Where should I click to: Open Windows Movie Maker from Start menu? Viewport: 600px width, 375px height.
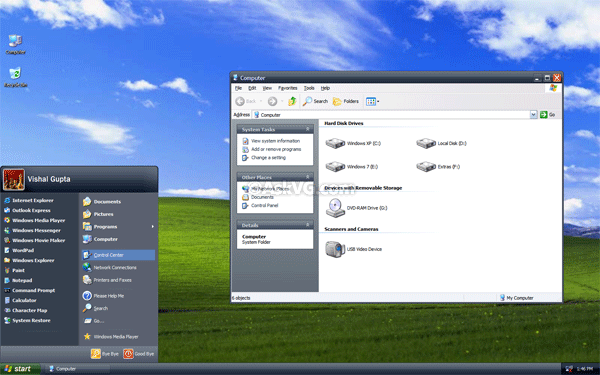tap(34, 240)
